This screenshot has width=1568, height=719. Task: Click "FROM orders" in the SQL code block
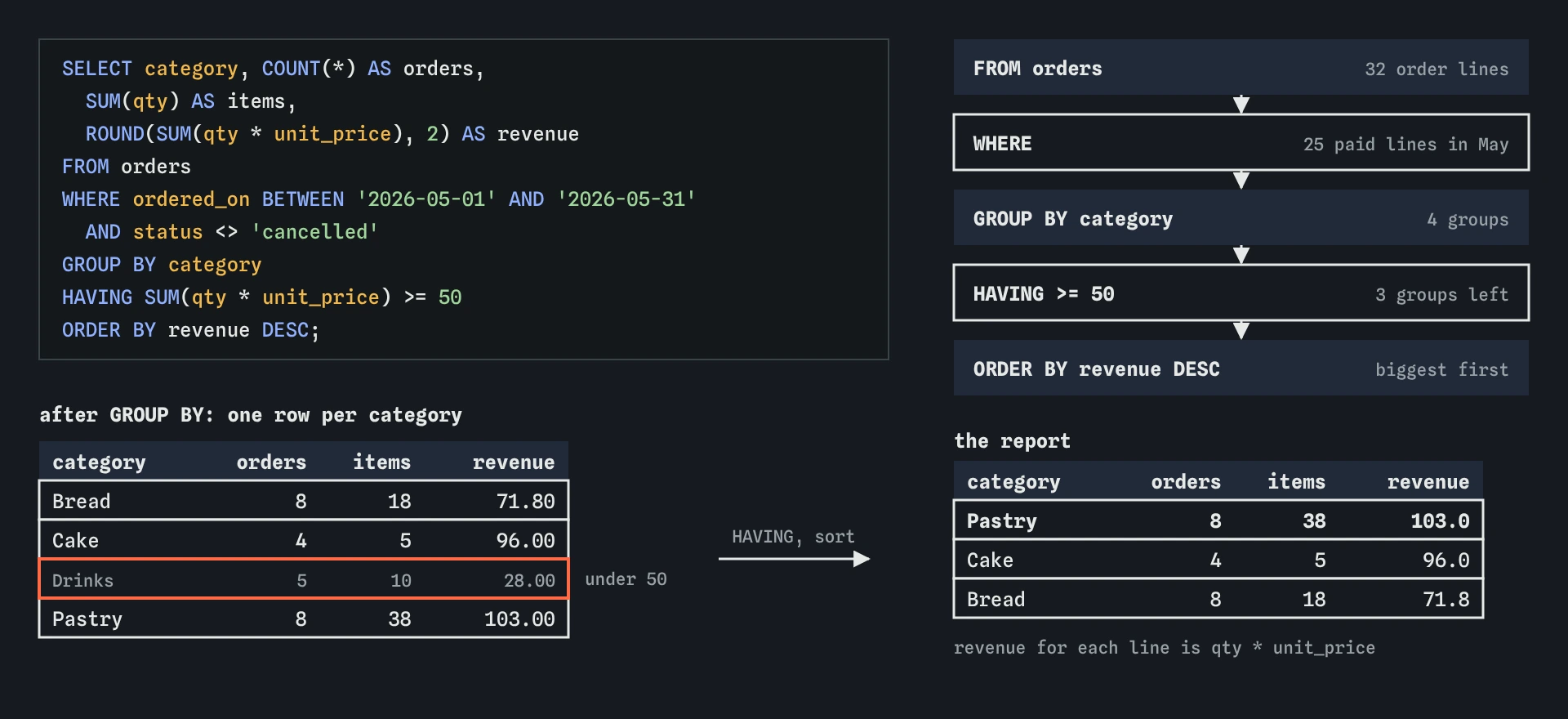click(x=127, y=167)
